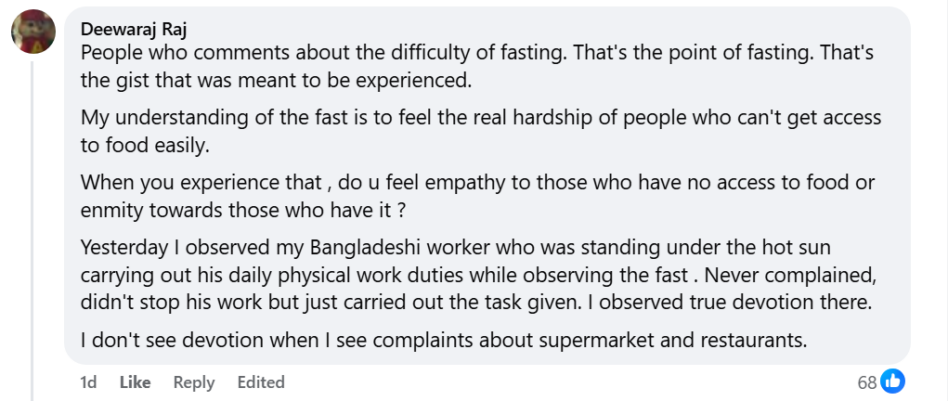Image resolution: width=948 pixels, height=401 pixels.
Task: Click the 1d comment timestamp
Action: click(x=88, y=382)
